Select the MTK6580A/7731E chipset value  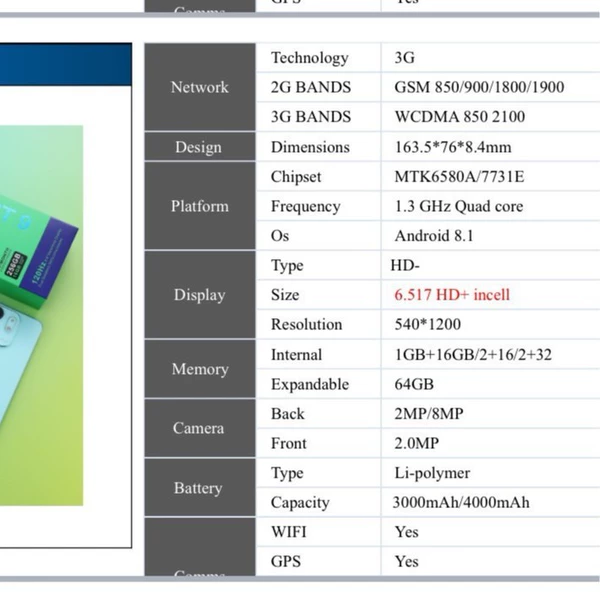tap(459, 177)
